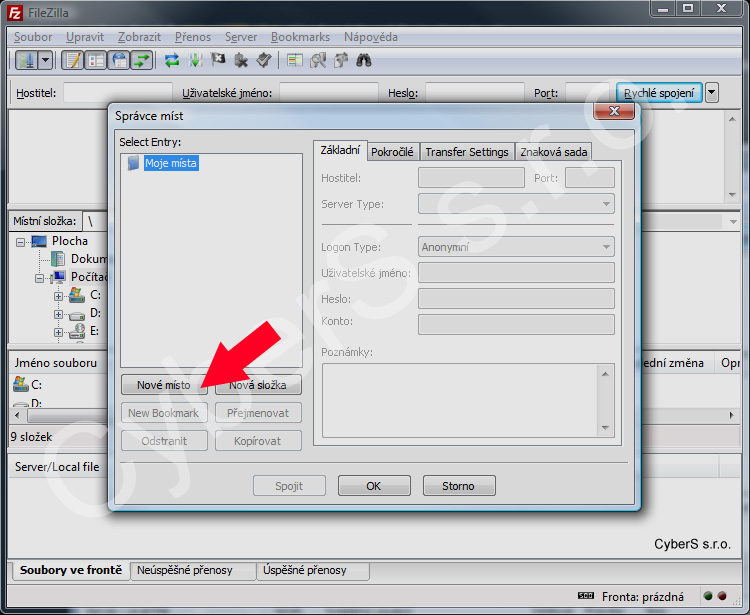Click the Disconnect from server icon
Image resolution: width=750 pixels, height=615 pixels.
click(x=241, y=60)
